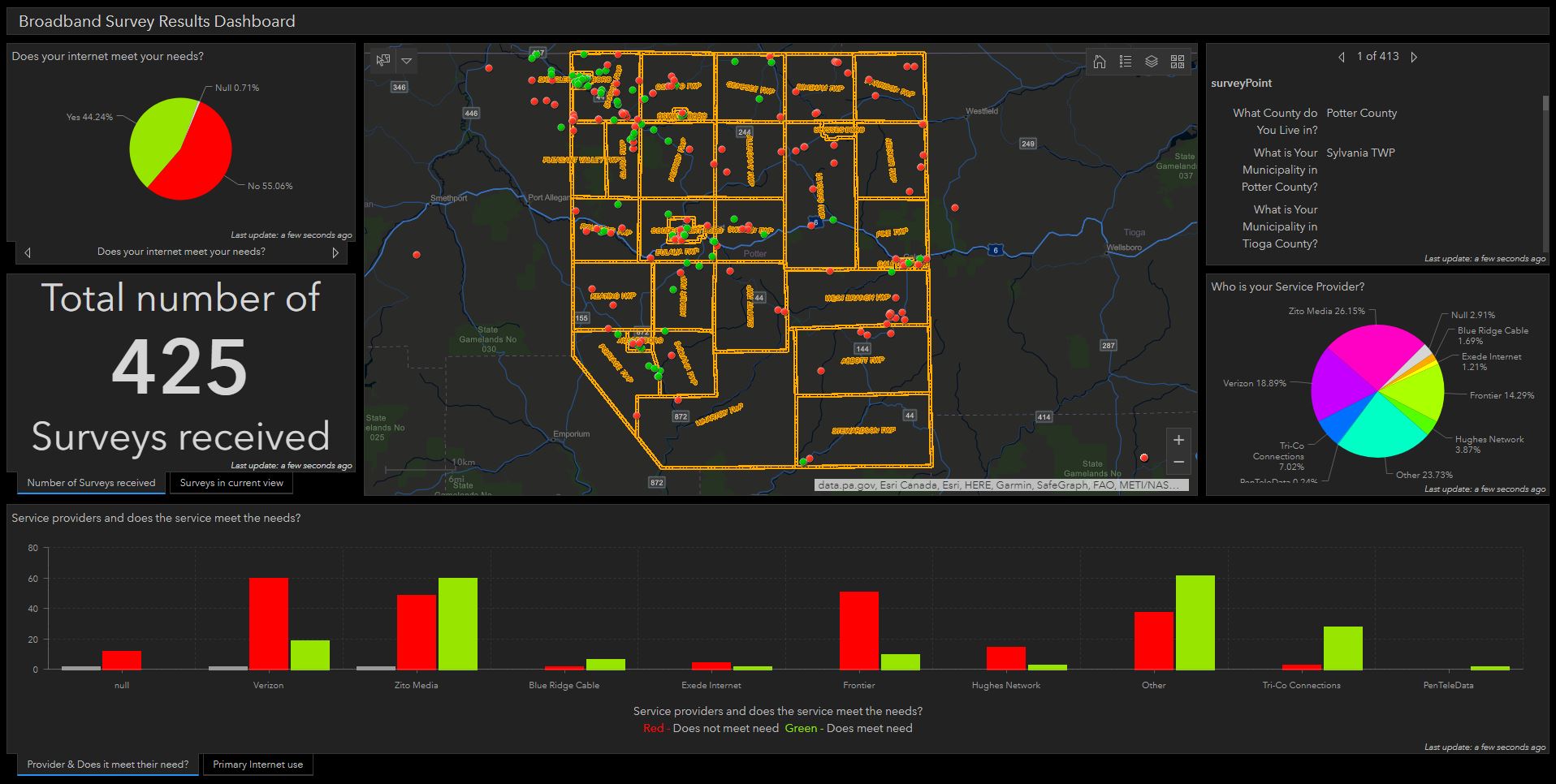
Task: Open the Layers panel icon on the map
Action: [1151, 61]
